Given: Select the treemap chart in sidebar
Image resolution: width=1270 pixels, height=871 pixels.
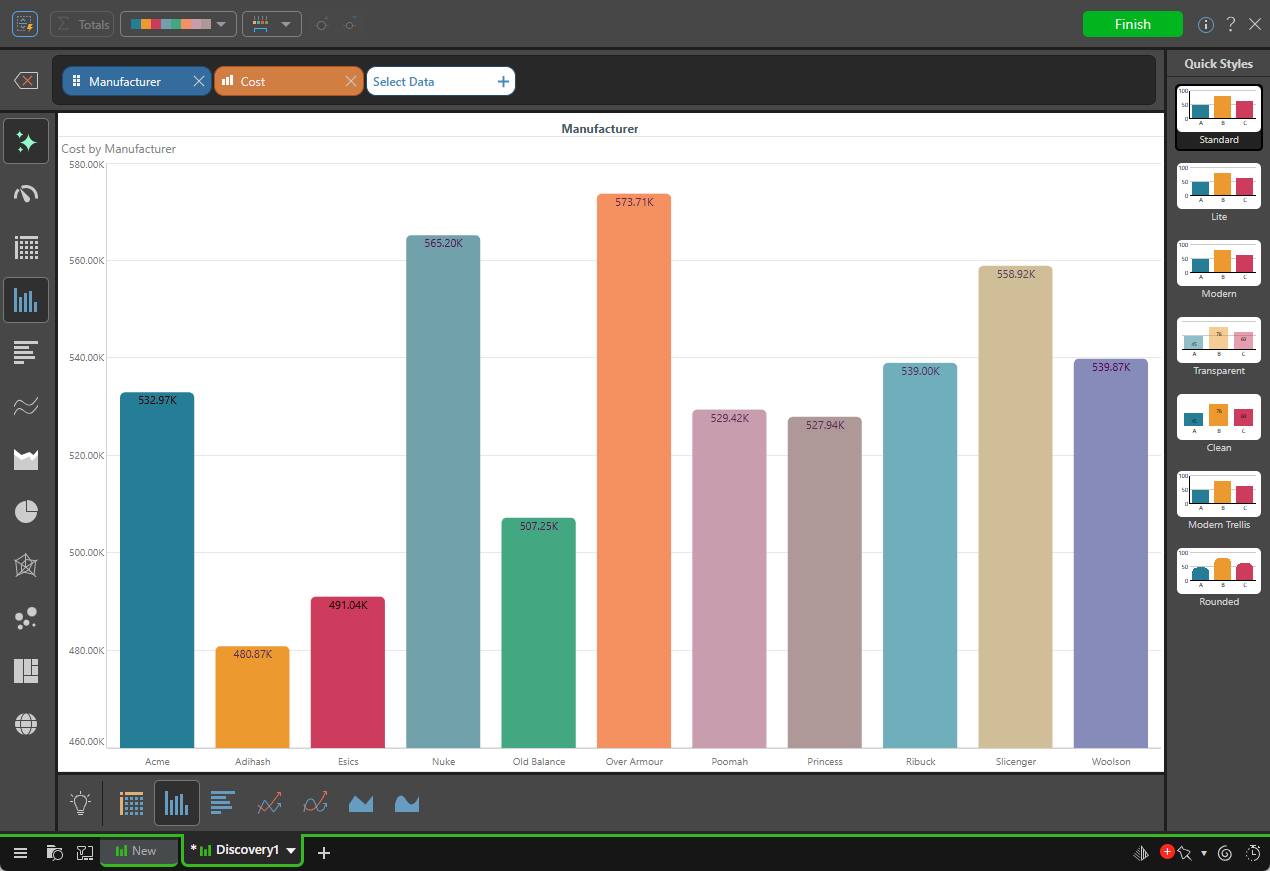Looking at the screenshot, I should tap(26, 671).
